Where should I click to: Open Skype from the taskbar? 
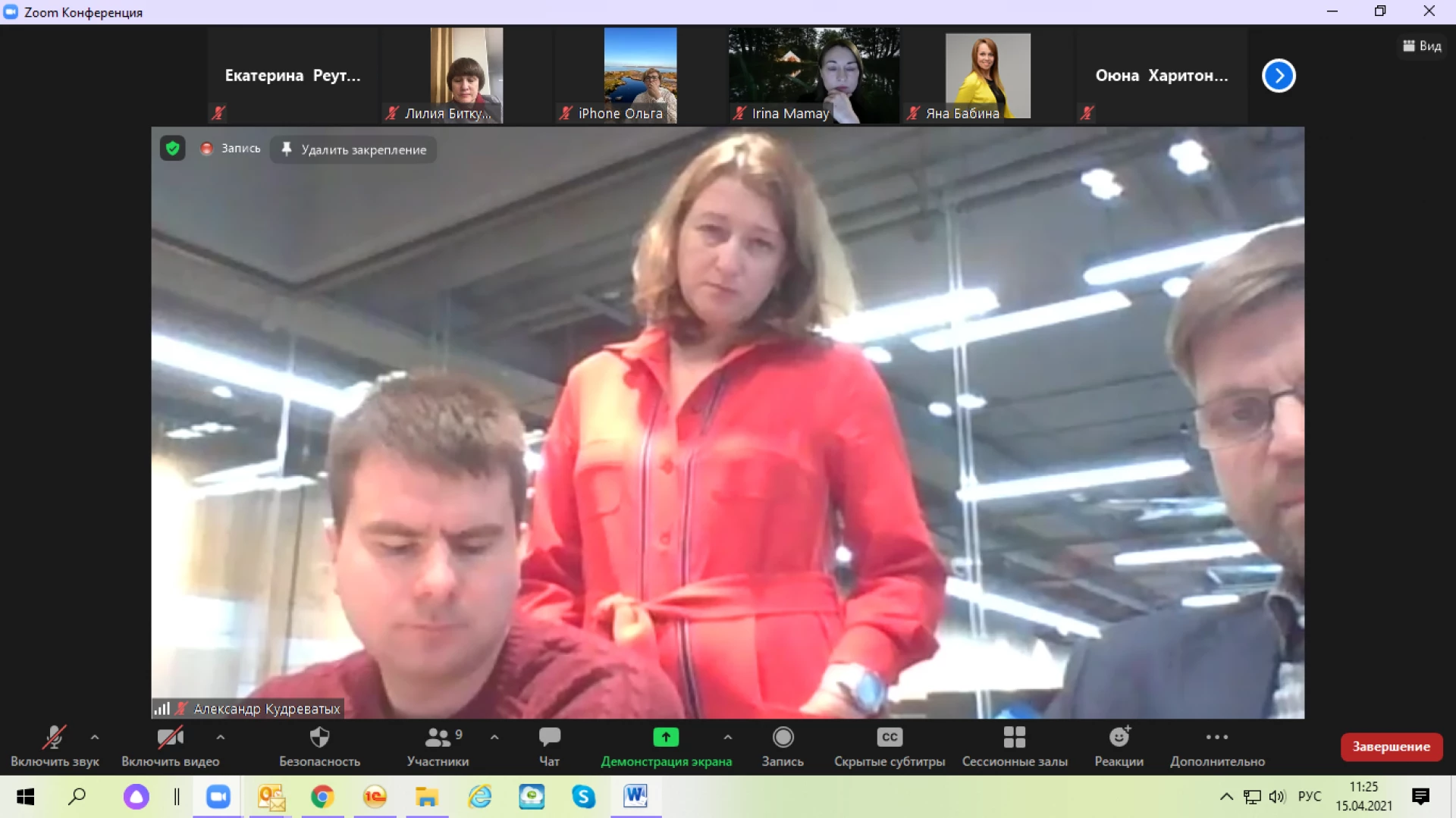click(x=583, y=796)
